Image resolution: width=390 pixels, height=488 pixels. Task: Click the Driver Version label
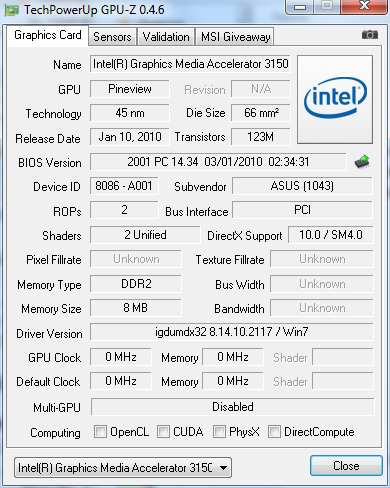49,334
